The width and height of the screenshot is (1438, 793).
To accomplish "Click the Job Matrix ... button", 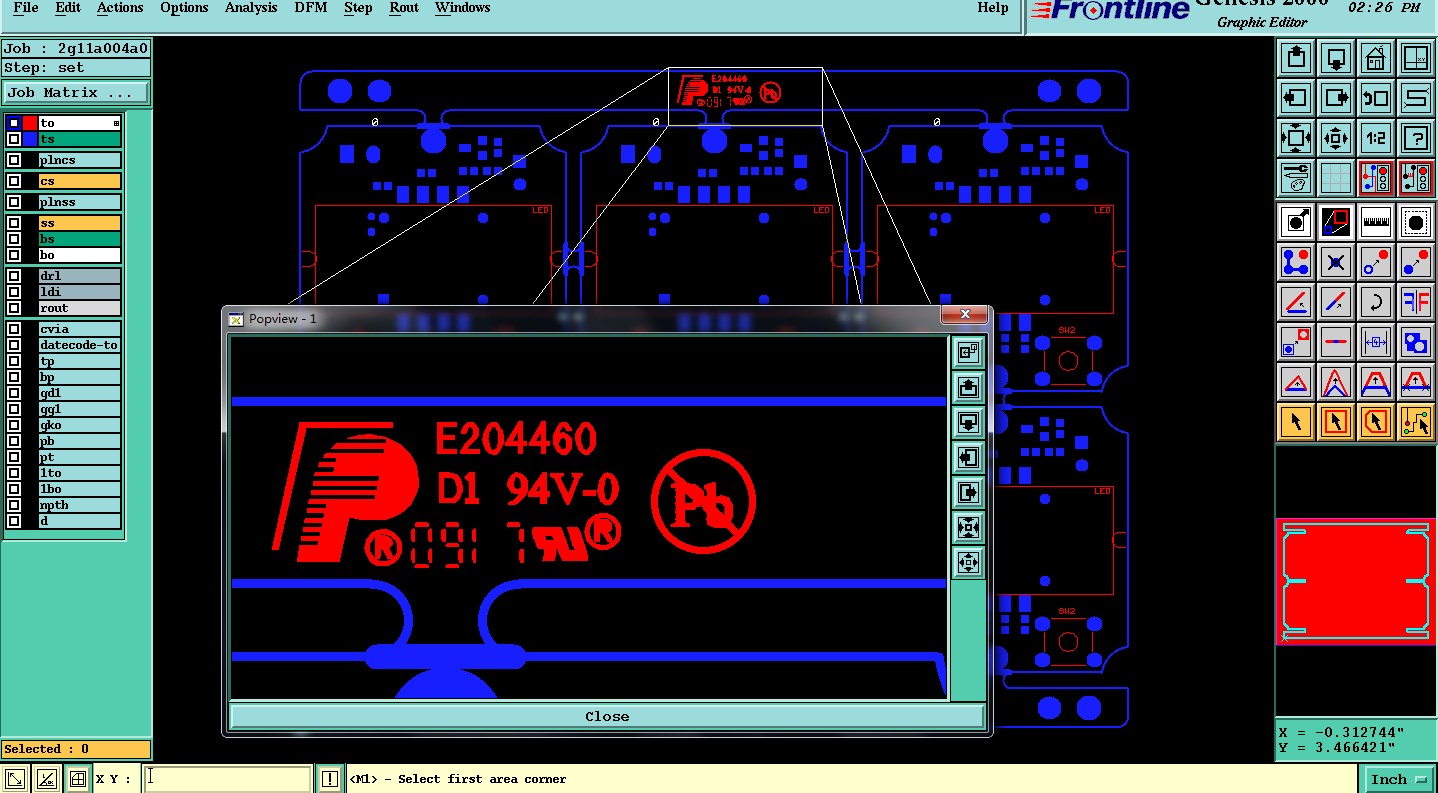I will click(76, 92).
